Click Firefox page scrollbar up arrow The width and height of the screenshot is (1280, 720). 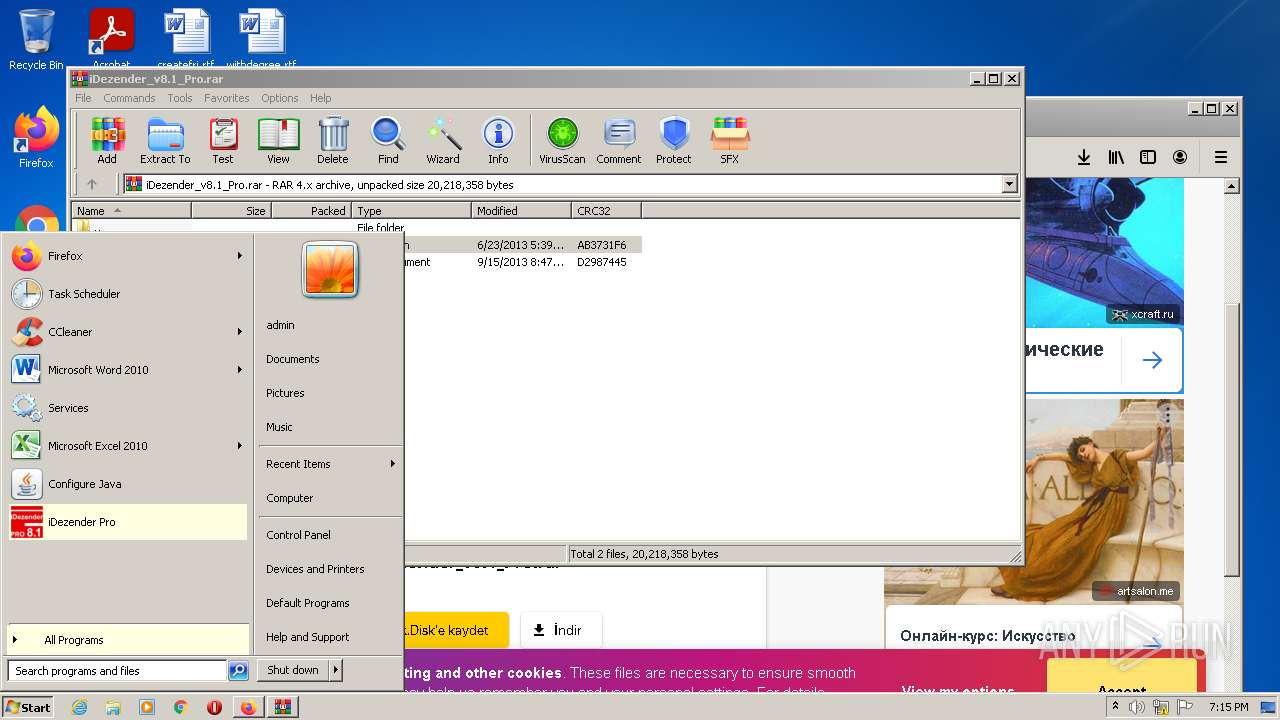[1232, 186]
